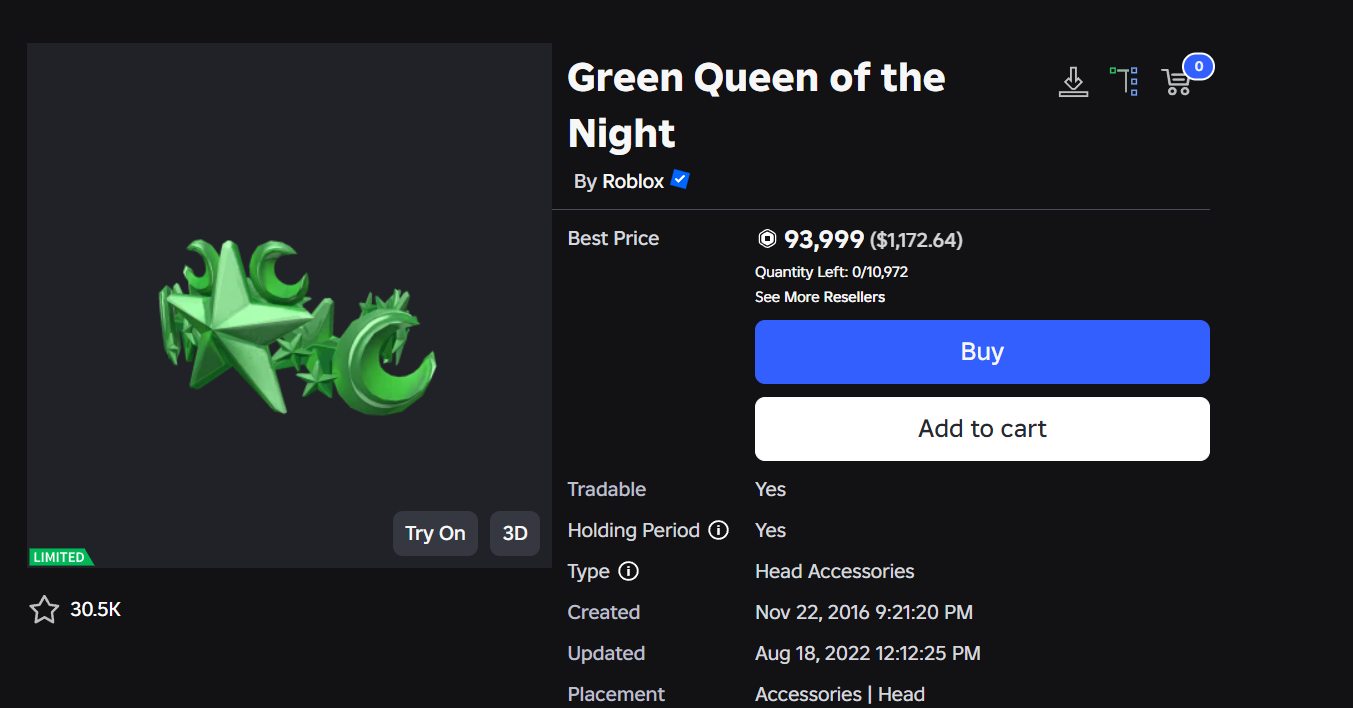This screenshot has height=708, width=1353.
Task: Click the info icon beside Holding Period
Action: (x=718, y=530)
